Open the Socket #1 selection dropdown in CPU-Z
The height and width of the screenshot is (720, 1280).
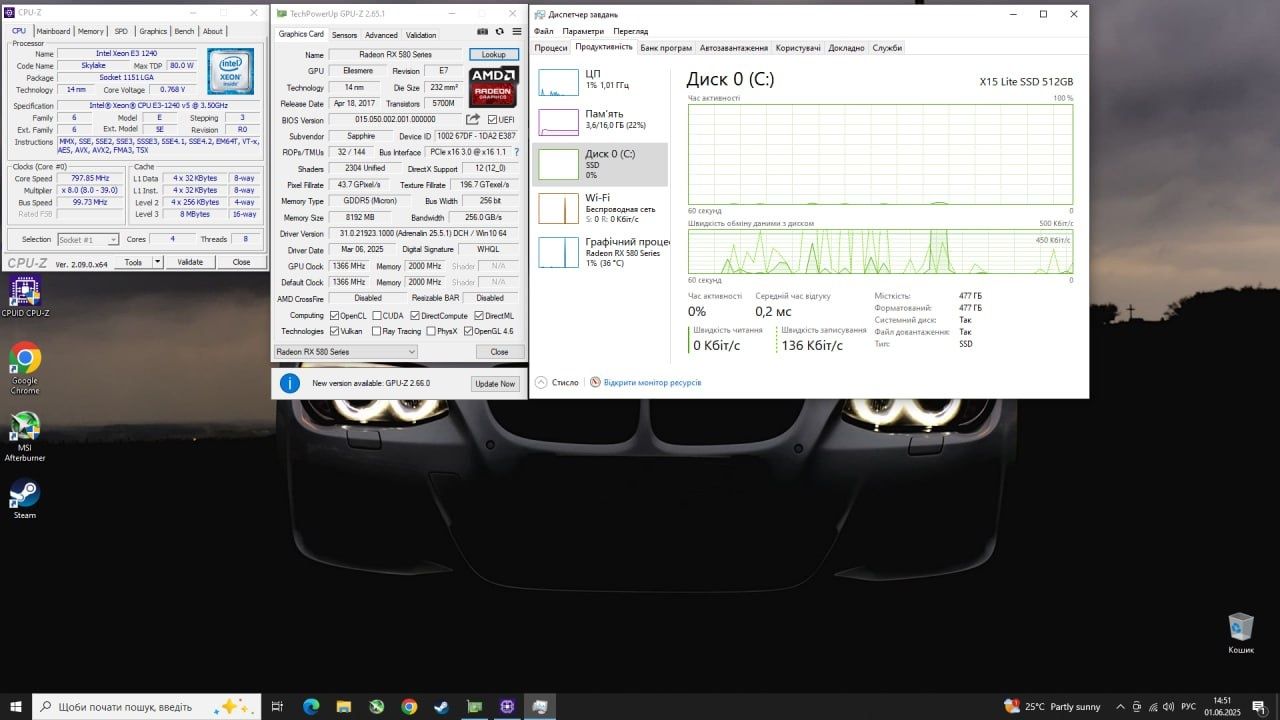pyautogui.click(x=88, y=240)
